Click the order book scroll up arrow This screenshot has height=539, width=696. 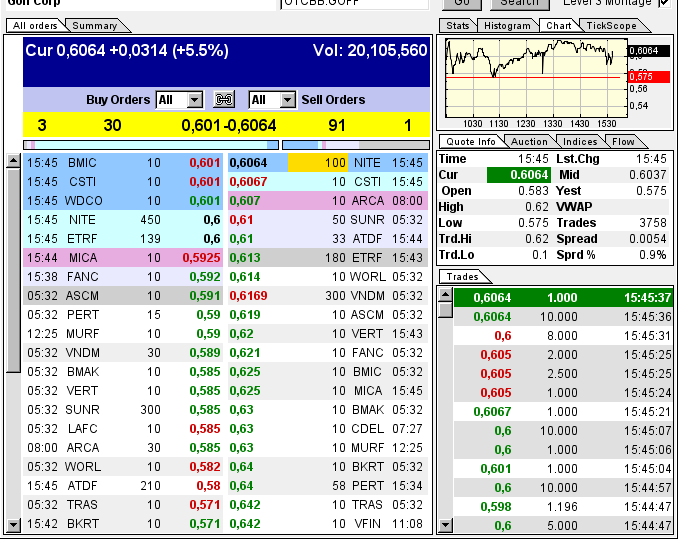tap(14, 161)
